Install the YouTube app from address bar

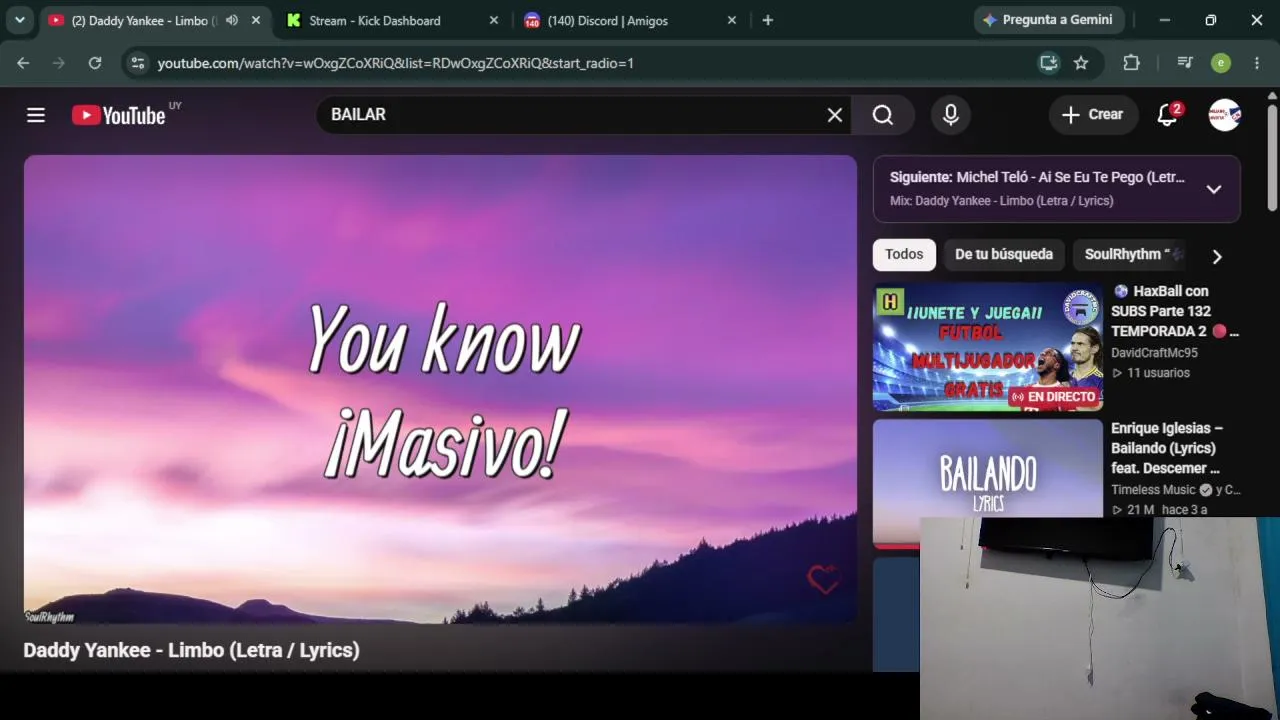click(1048, 63)
